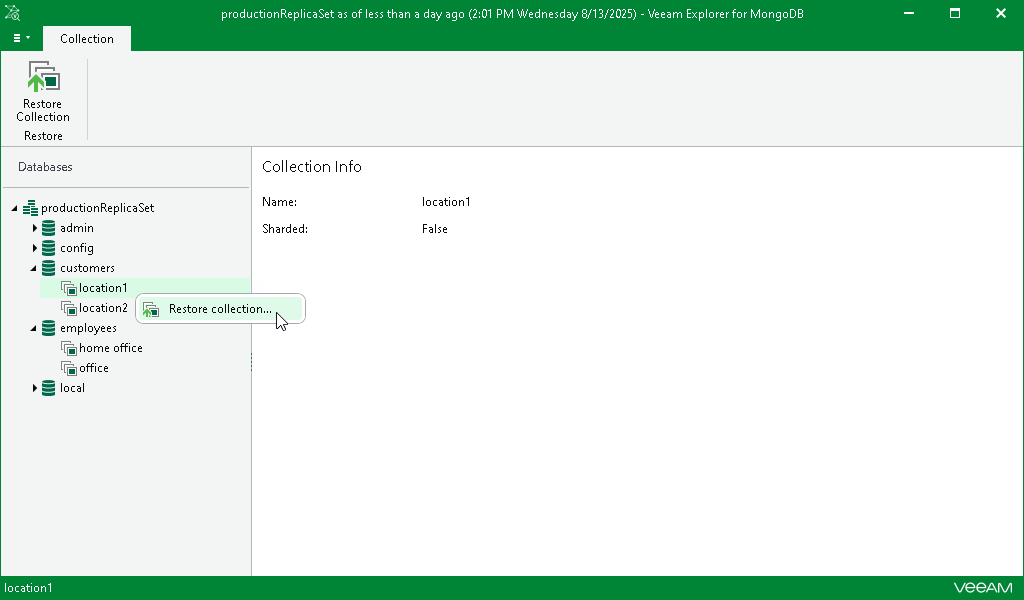
Task: Click the employees database icon
Action: [x=48, y=328]
